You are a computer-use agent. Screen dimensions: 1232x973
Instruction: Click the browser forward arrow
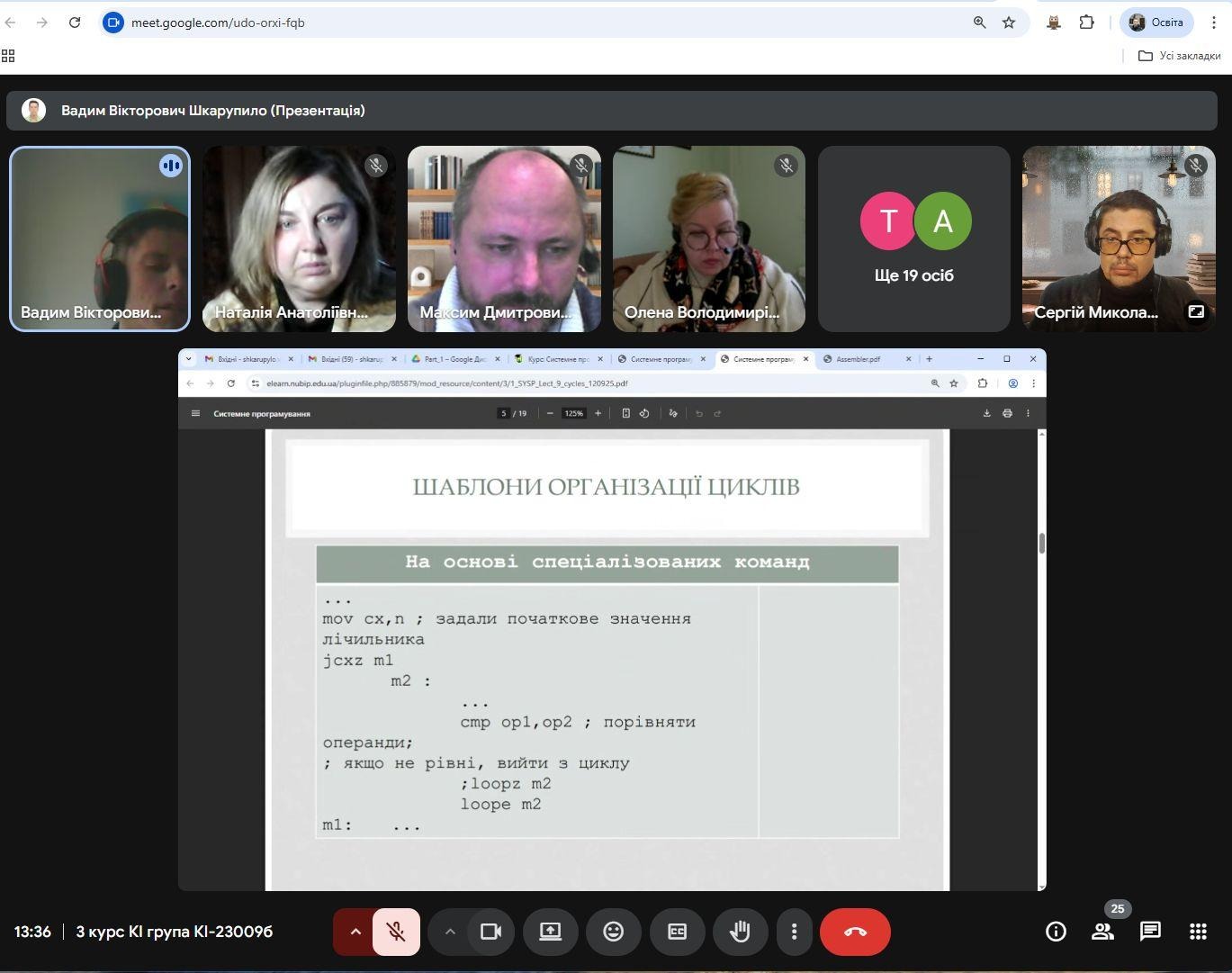point(42,23)
